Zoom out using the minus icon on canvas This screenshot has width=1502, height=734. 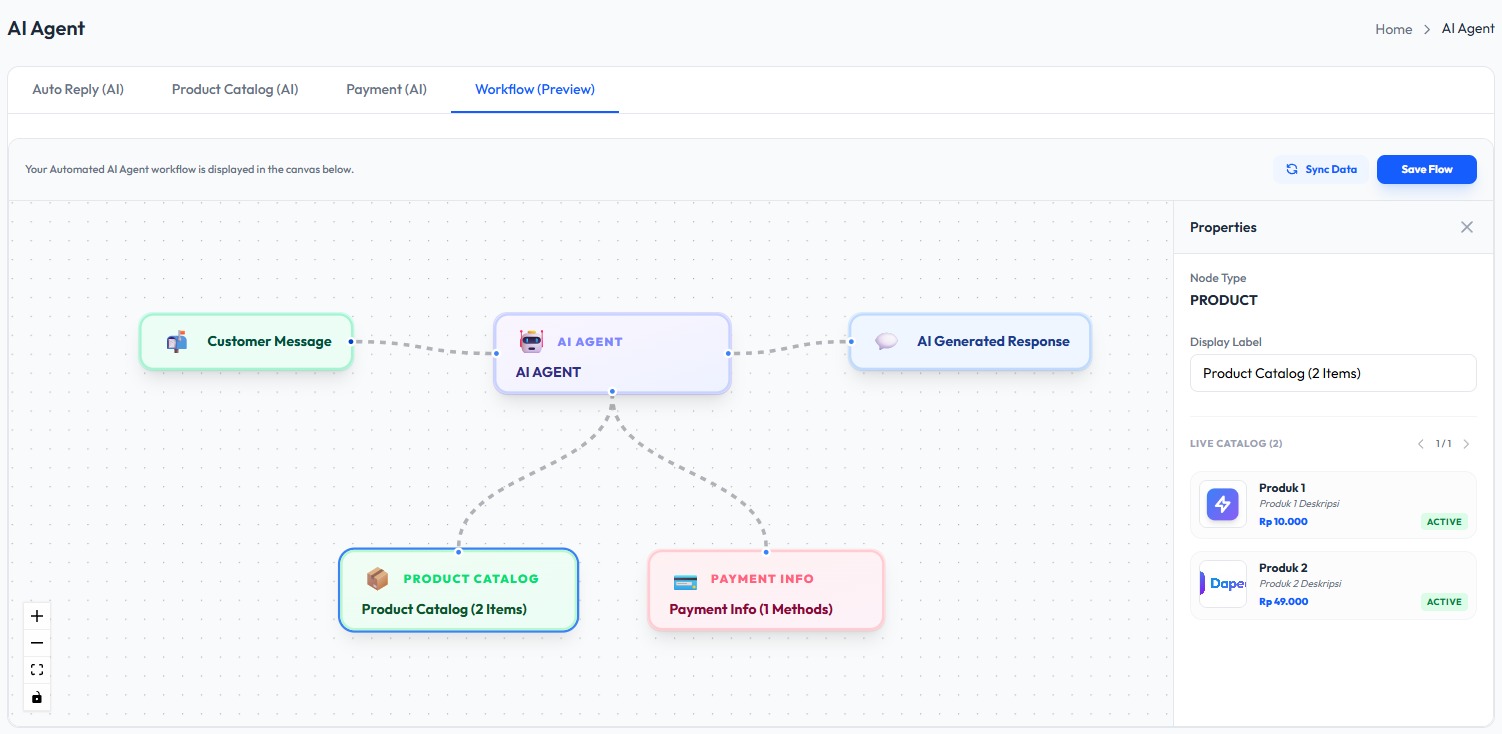36,643
